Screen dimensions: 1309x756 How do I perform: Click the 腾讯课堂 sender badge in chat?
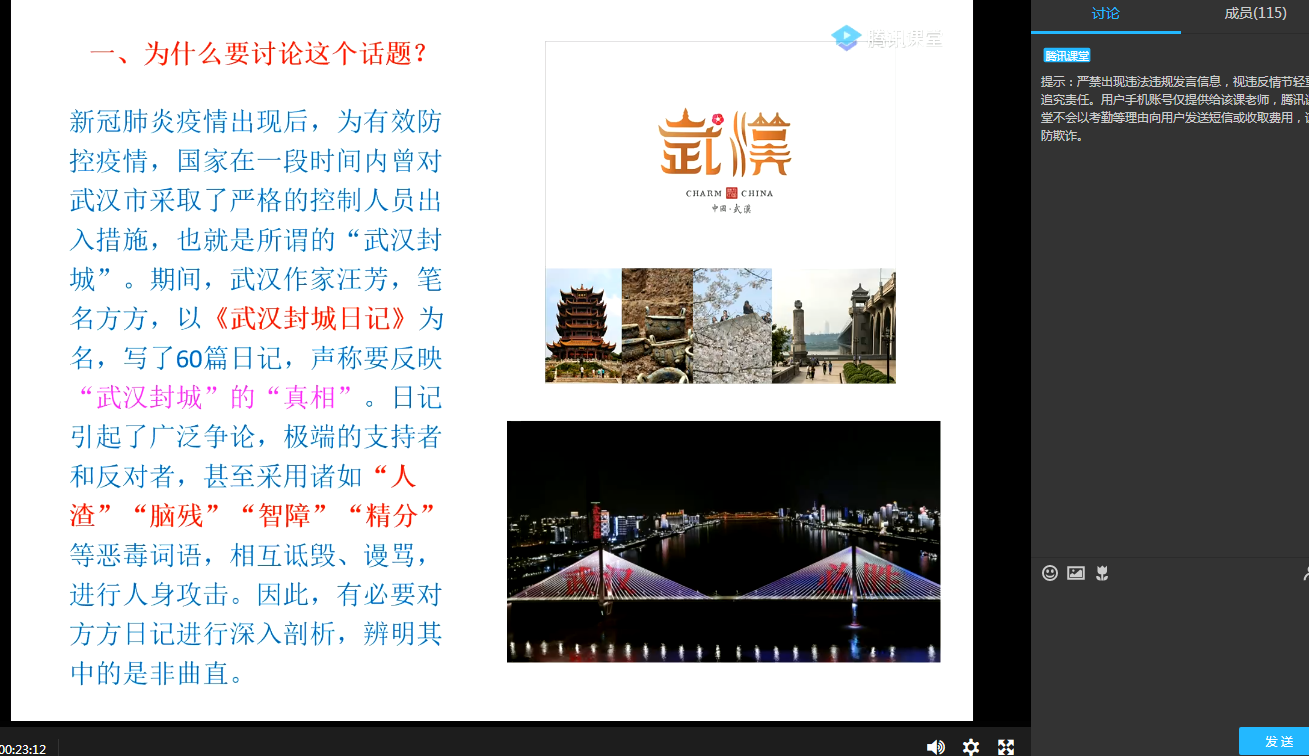coord(1066,56)
